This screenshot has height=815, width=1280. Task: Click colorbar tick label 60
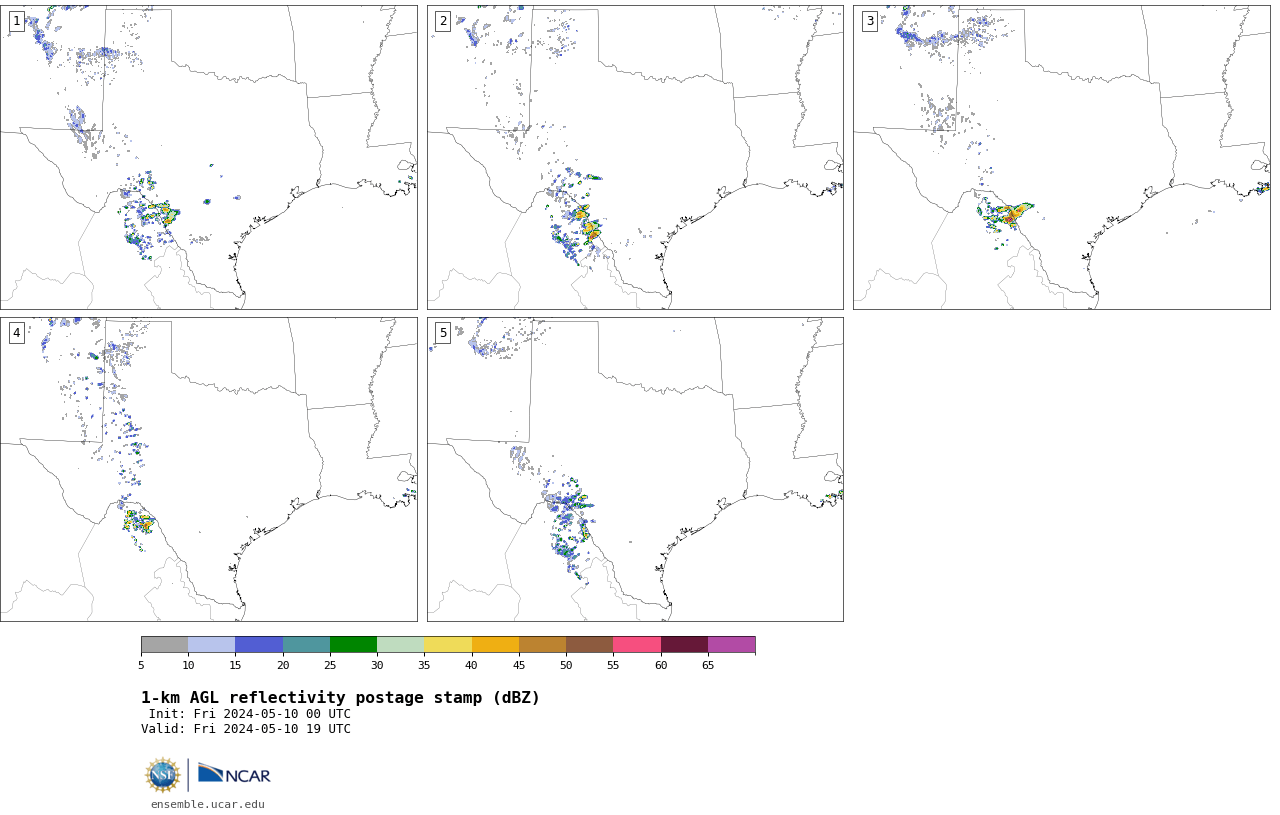point(661,666)
